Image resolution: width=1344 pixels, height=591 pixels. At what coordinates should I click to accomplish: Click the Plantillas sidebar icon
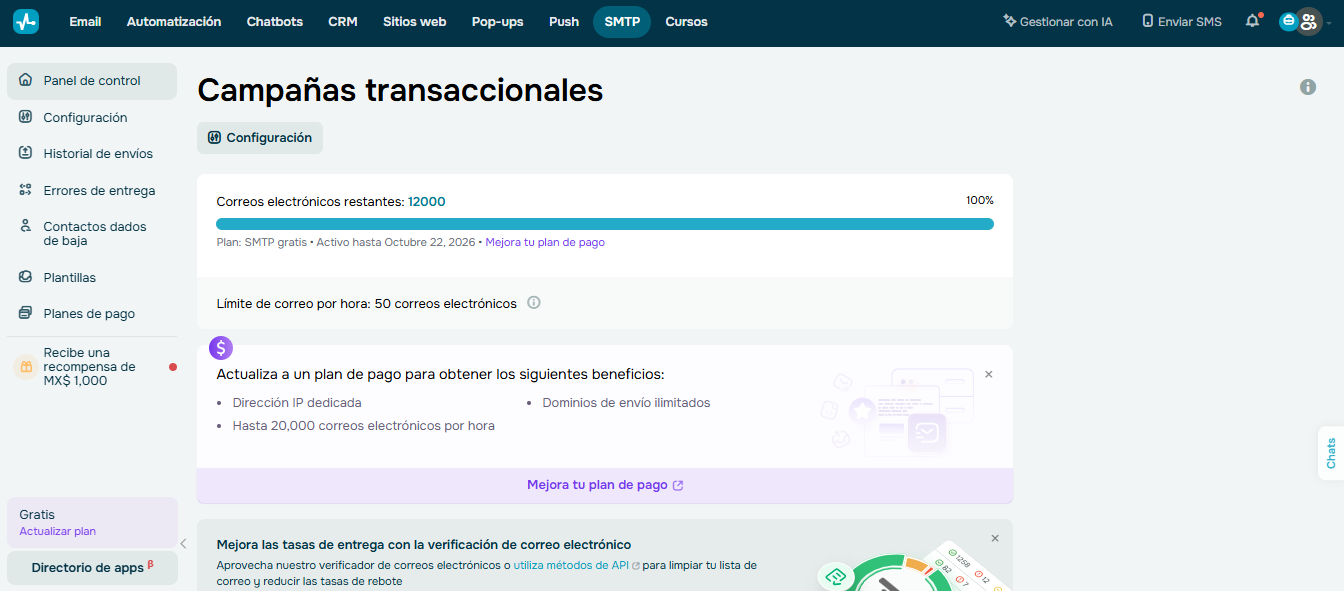(x=26, y=277)
